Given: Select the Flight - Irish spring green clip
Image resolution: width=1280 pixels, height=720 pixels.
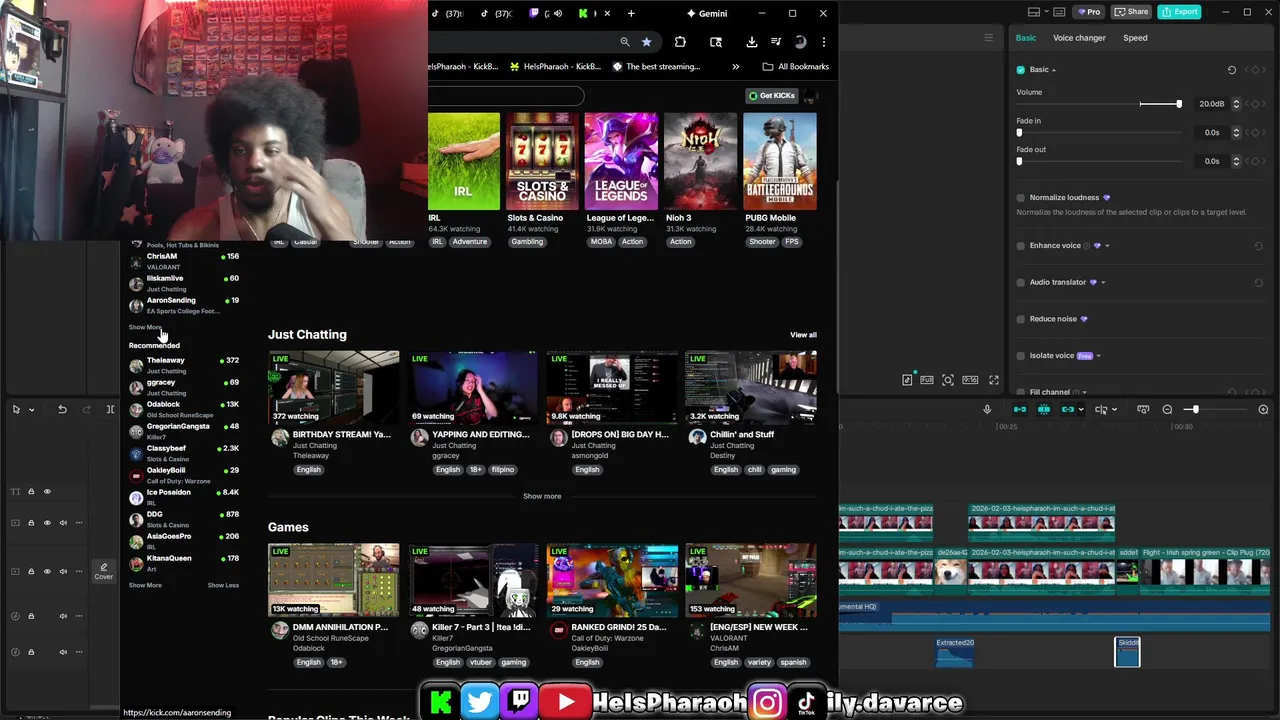Looking at the screenshot, I should click(1206, 572).
